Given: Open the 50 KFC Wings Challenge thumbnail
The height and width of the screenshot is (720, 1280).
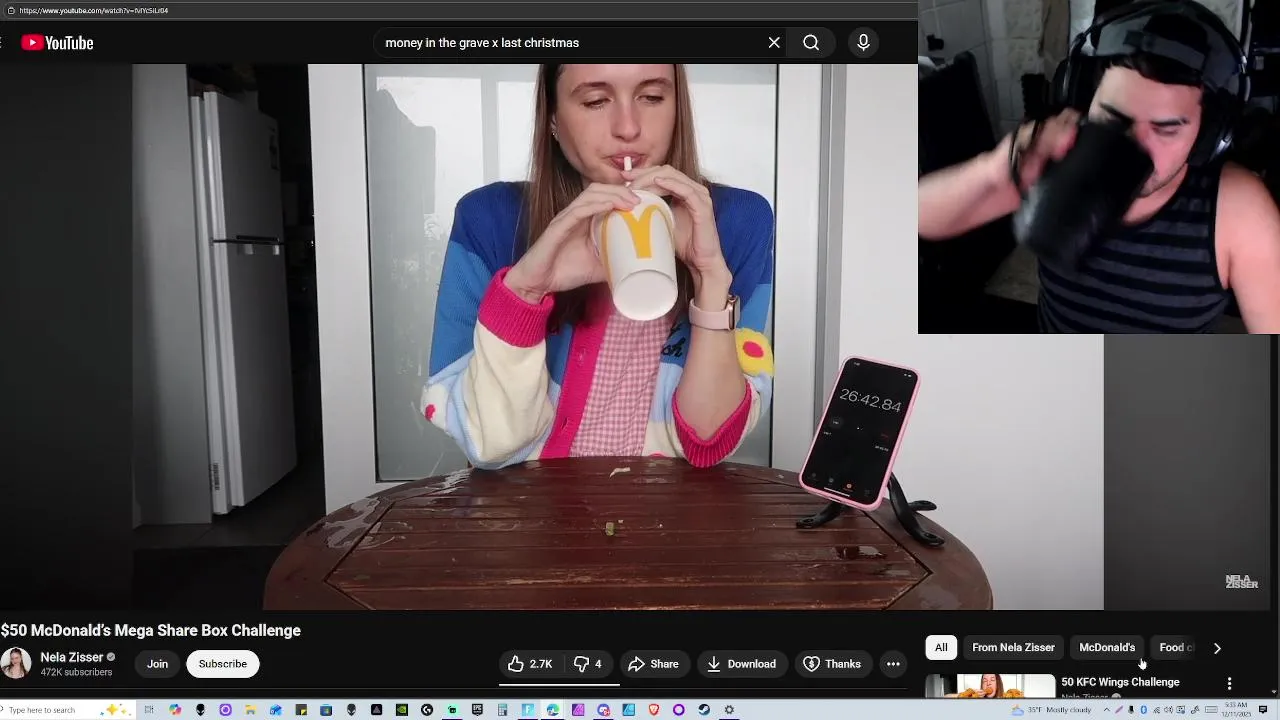Looking at the screenshot, I should pyautogui.click(x=990, y=687).
